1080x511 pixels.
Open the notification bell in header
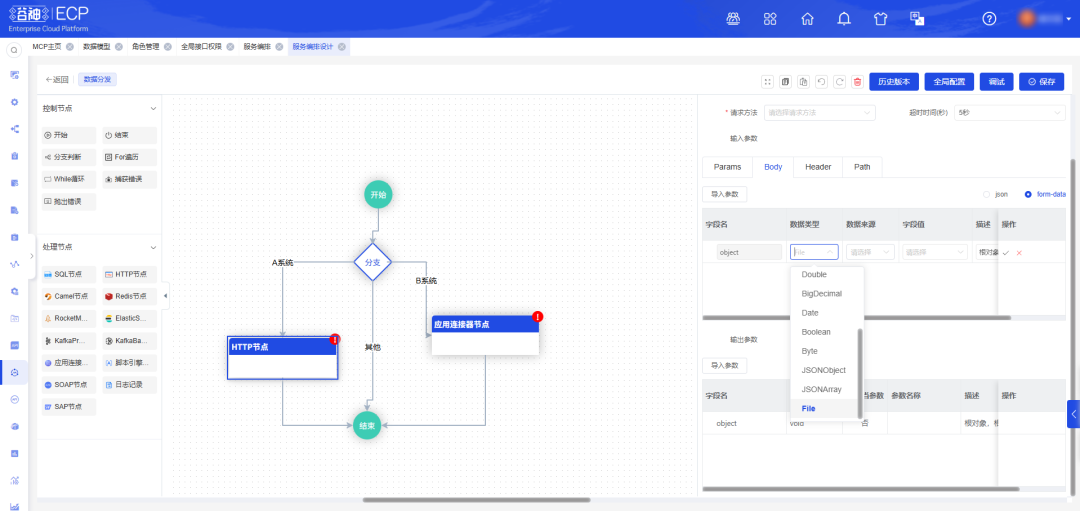844,18
